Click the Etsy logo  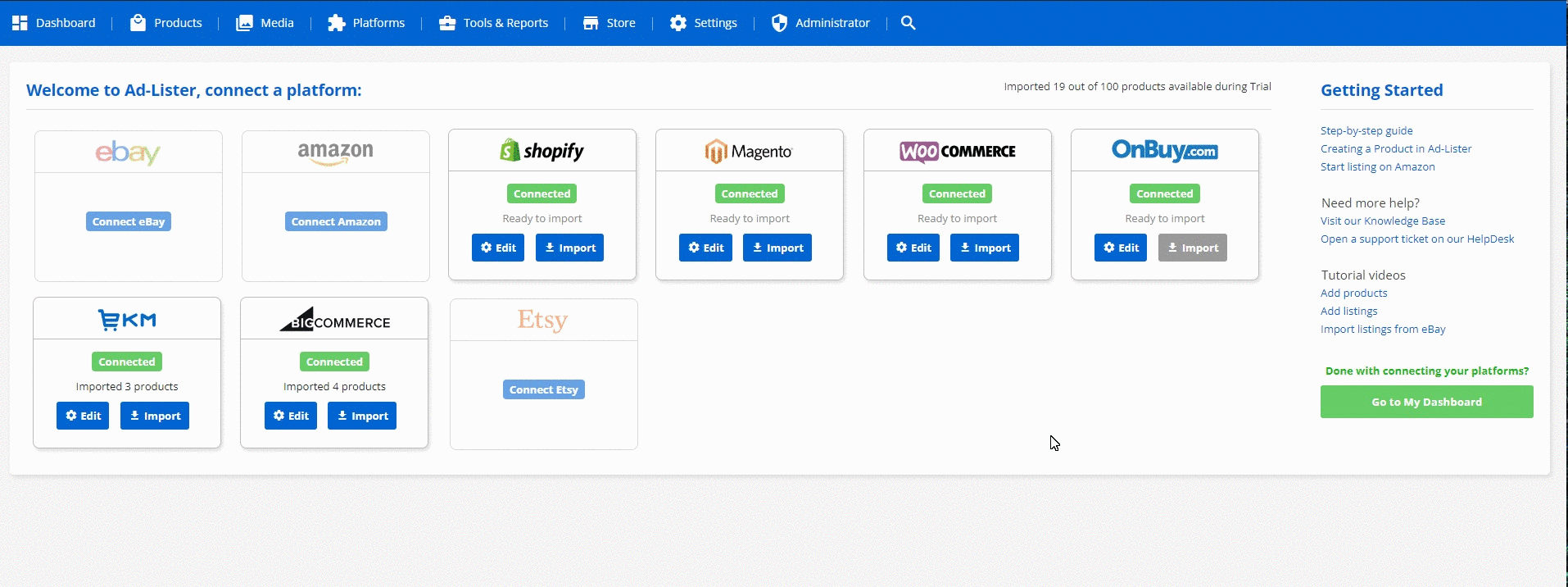(542, 320)
